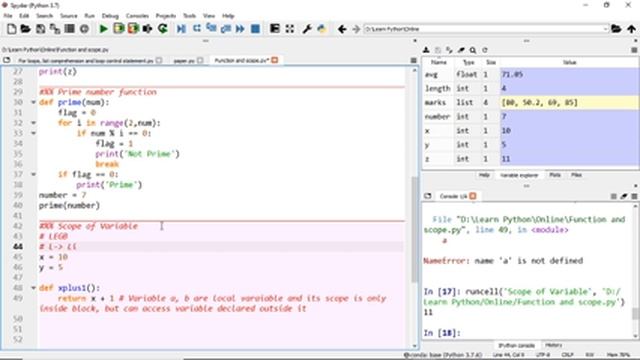Viewport: 640px width, 360px height.
Task: Continue execution debug icon
Action: (240, 29)
